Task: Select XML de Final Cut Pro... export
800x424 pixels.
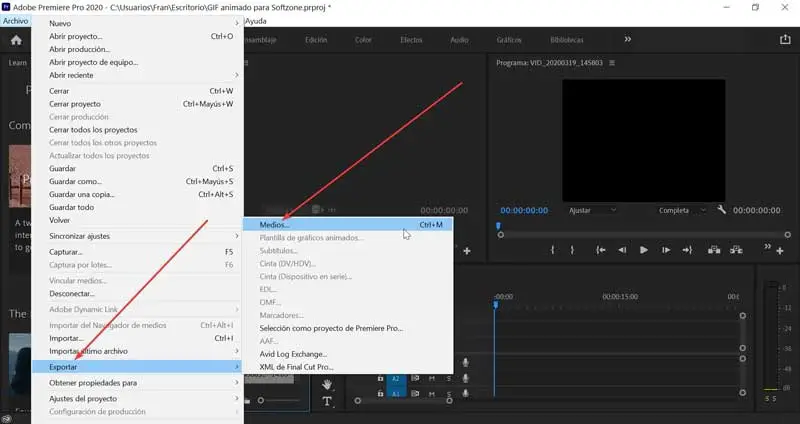Action: point(348,367)
